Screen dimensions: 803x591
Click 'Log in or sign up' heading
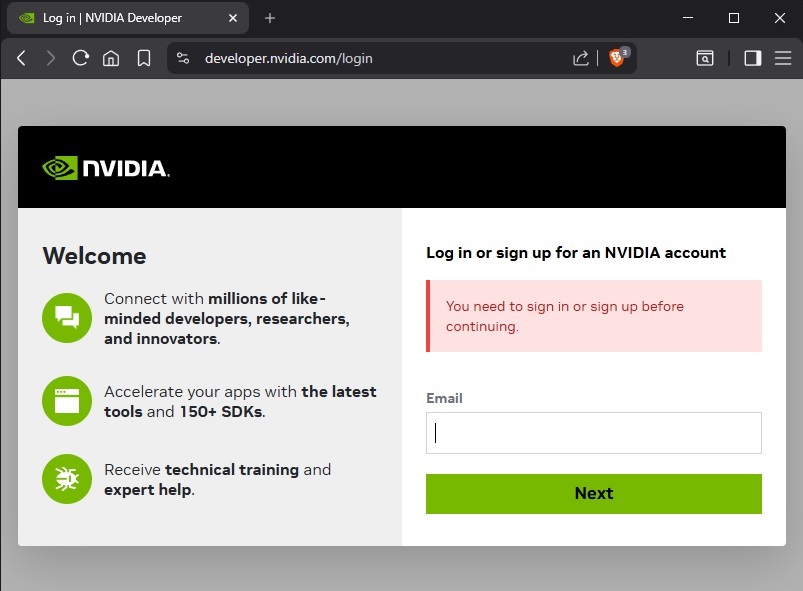[x=576, y=253]
